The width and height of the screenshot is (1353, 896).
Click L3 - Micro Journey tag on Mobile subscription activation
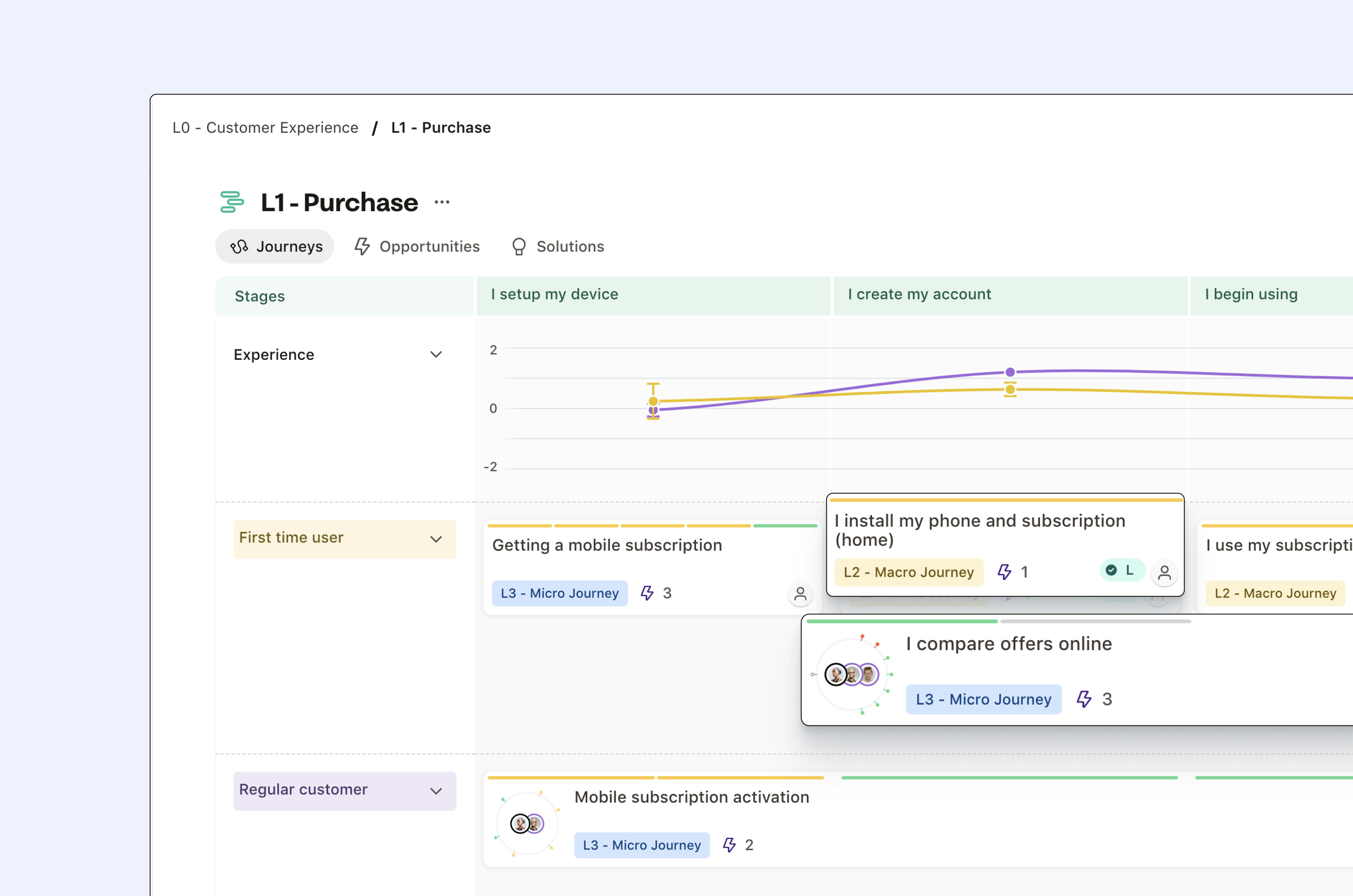[642, 845]
